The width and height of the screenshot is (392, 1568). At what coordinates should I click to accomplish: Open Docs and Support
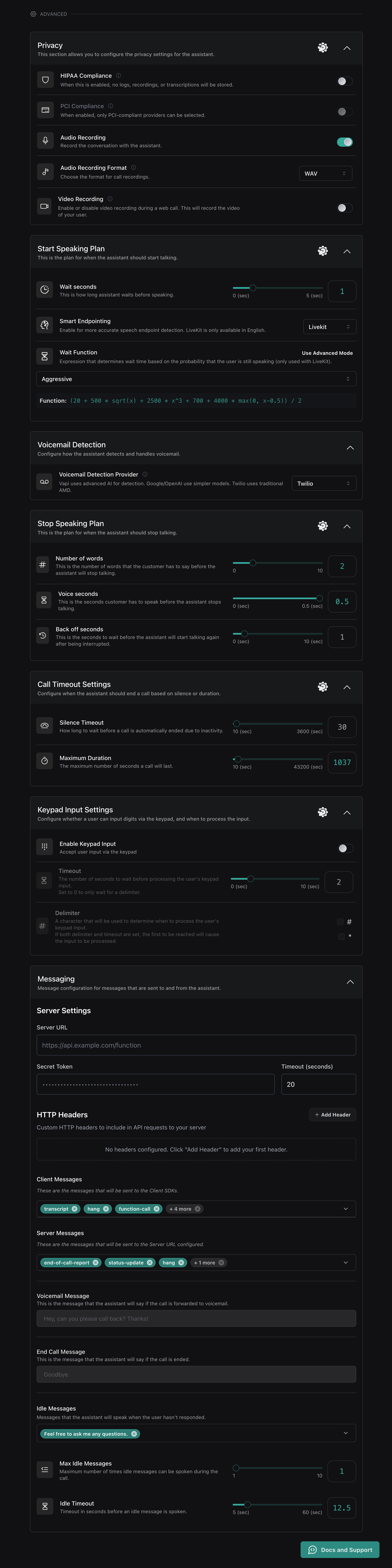point(340,1550)
